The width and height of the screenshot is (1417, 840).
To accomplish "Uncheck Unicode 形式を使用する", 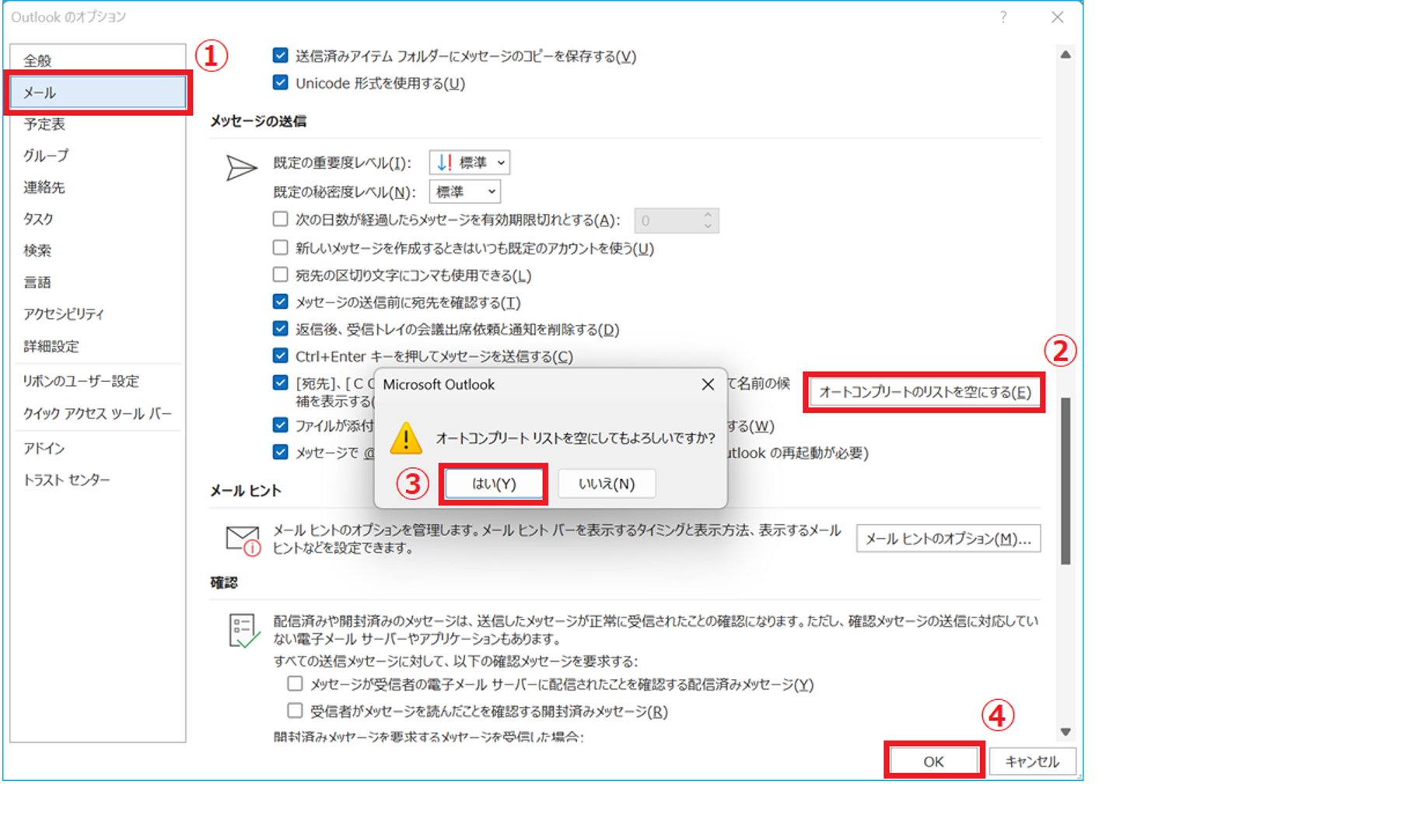I will click(x=279, y=82).
